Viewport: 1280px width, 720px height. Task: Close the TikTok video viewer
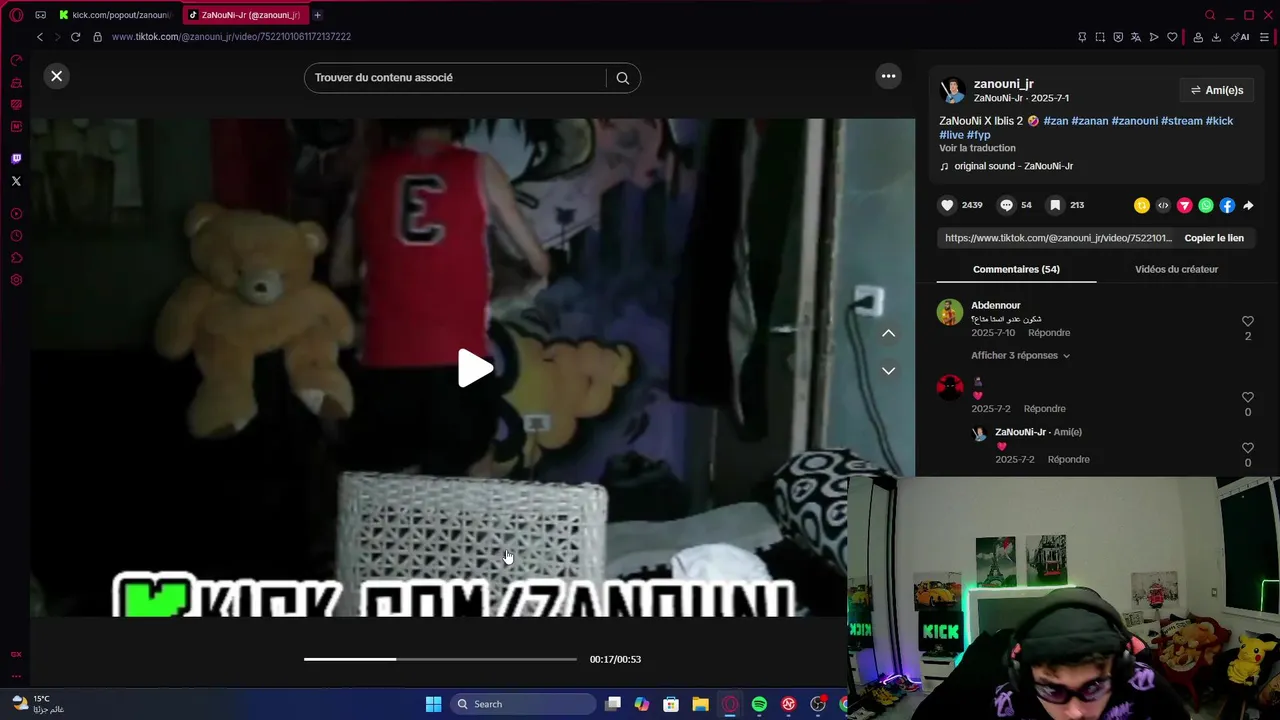[57, 76]
